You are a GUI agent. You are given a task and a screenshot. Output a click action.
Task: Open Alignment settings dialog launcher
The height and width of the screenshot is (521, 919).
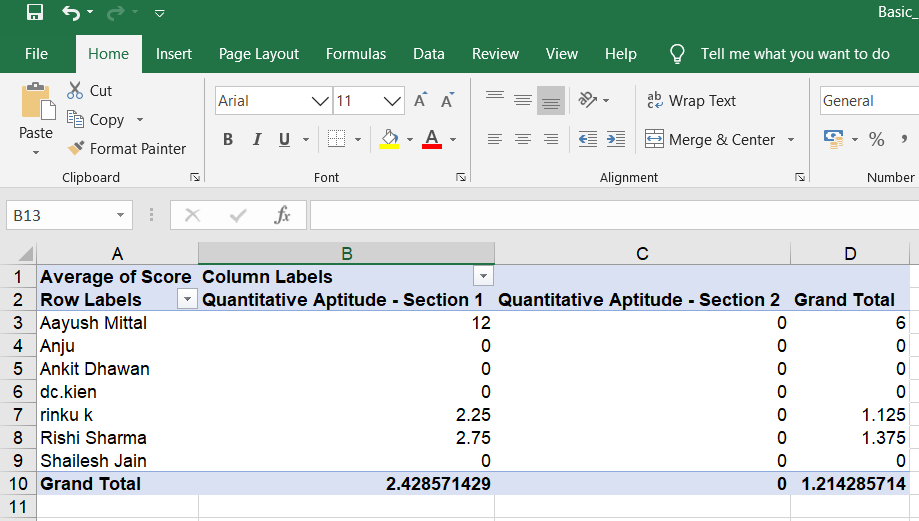click(x=800, y=178)
